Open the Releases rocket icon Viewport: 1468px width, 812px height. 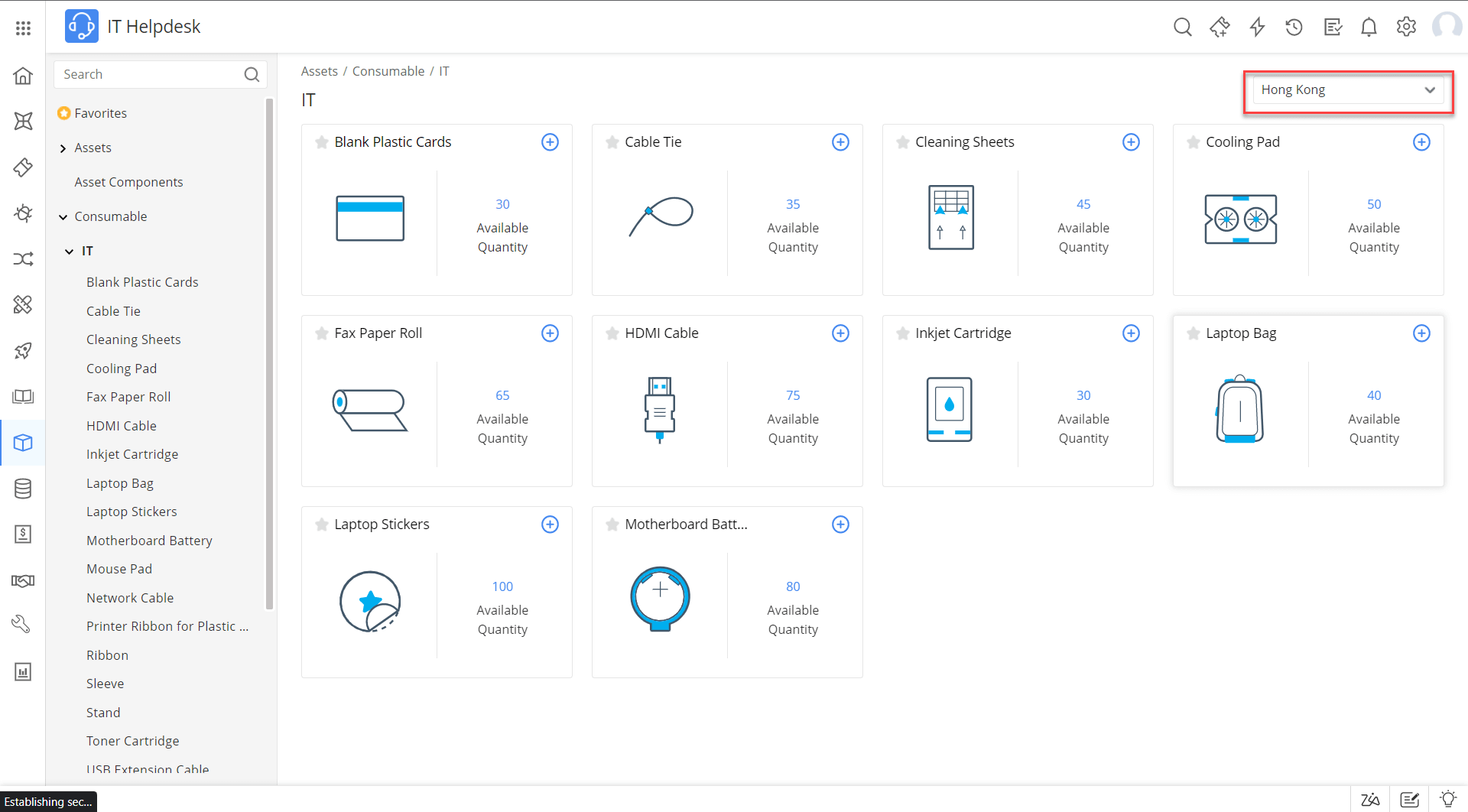[x=23, y=350]
